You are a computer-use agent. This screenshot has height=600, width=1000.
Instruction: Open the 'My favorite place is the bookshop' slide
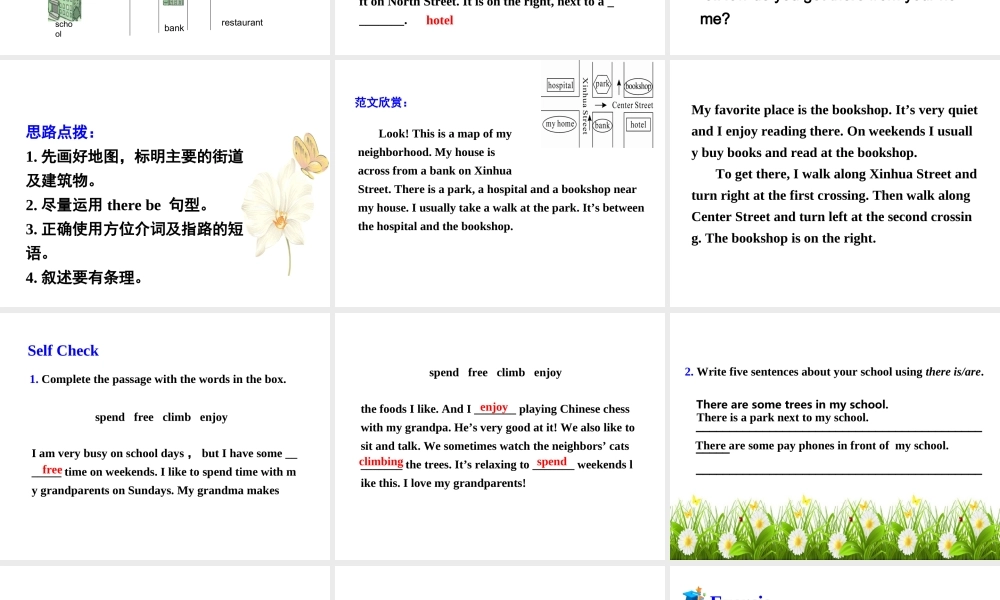[x=835, y=184]
